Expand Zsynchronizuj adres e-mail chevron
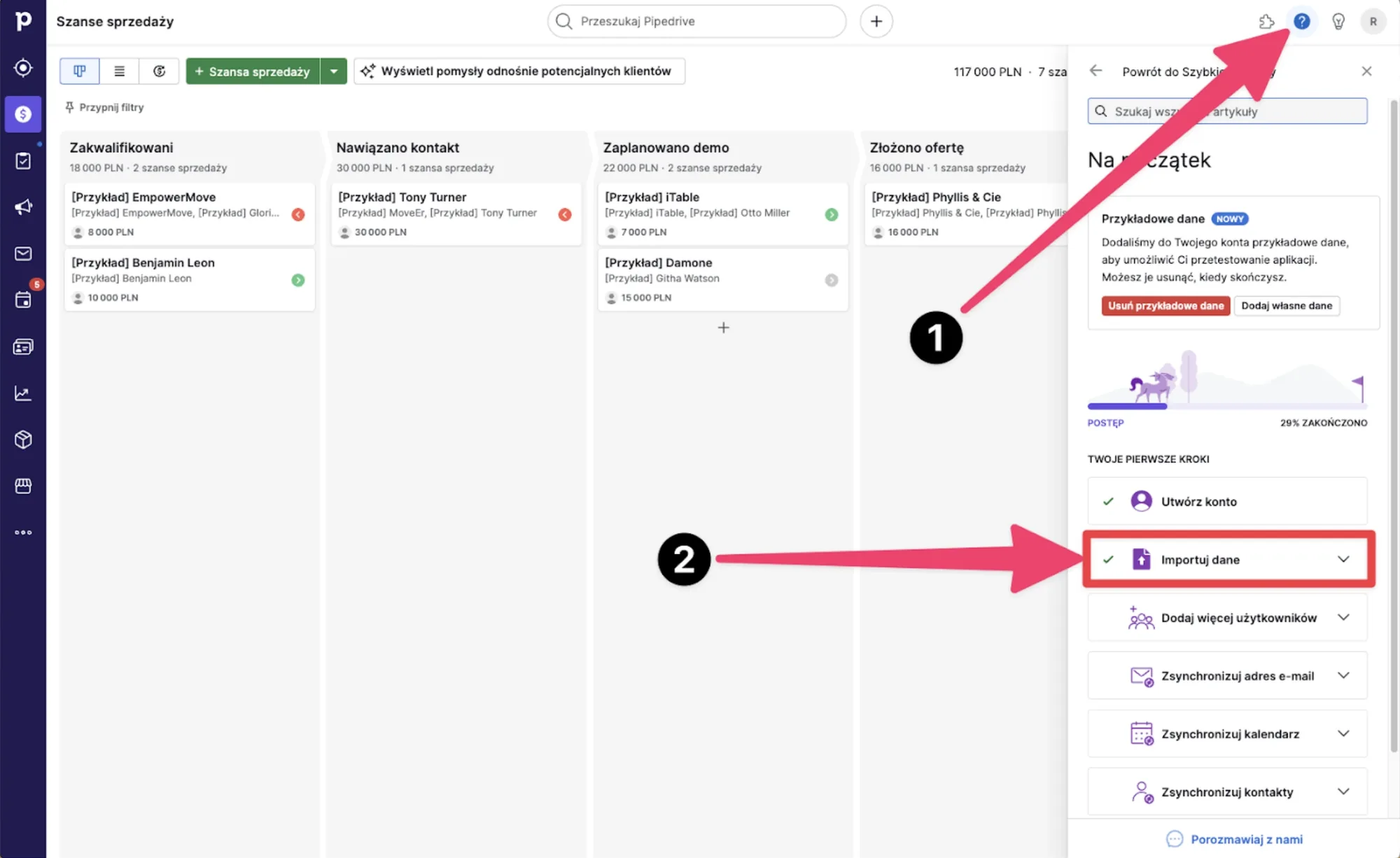Viewport: 1400px width, 858px height. 1343,675
